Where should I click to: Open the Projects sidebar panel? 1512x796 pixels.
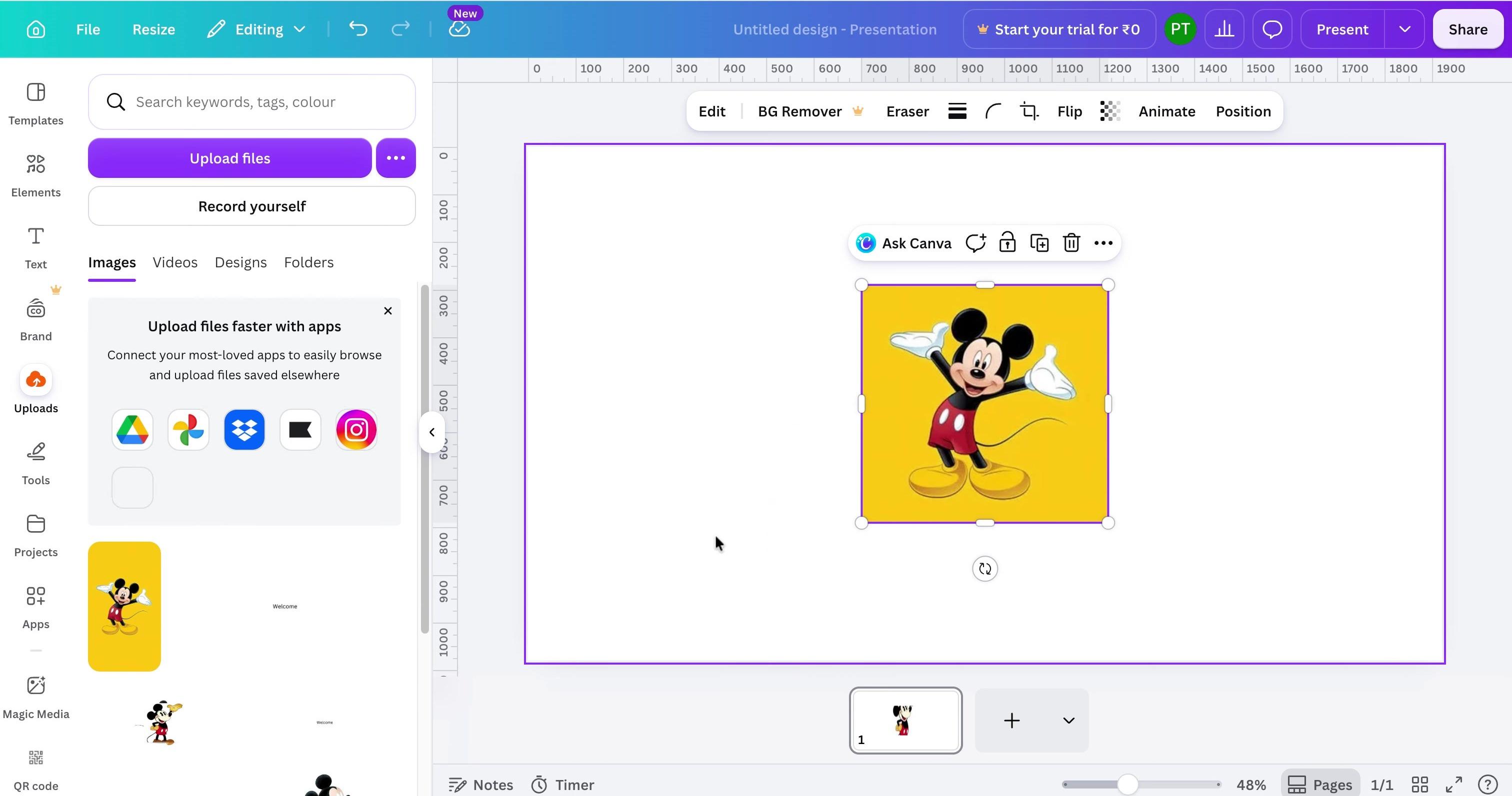coord(36,536)
